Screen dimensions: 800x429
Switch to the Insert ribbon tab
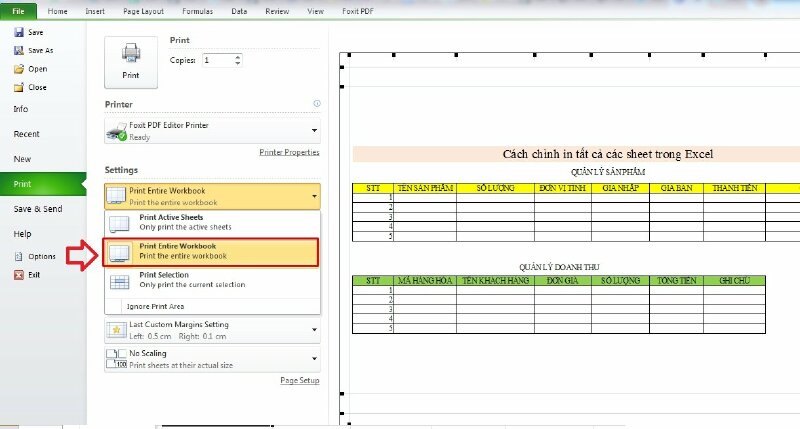(95, 11)
